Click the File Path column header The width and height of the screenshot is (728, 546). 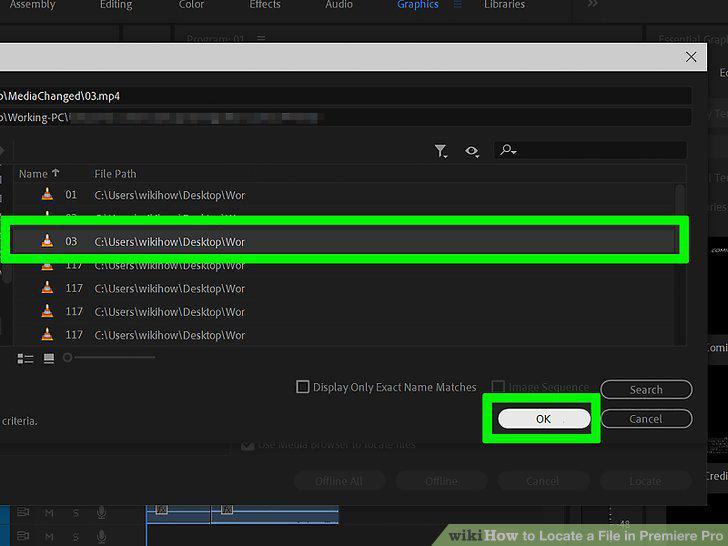click(x=115, y=174)
